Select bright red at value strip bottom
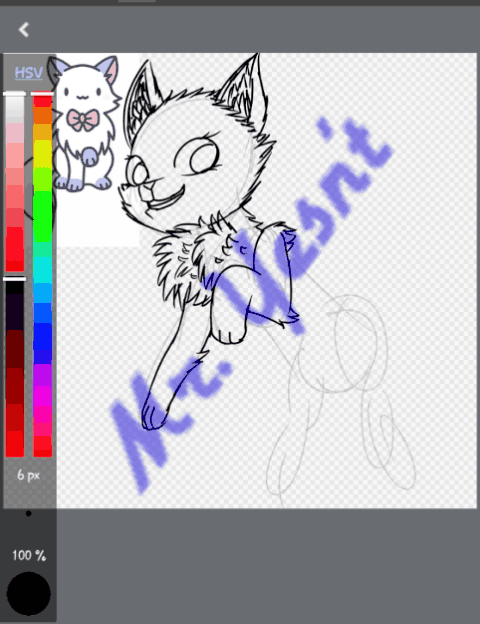This screenshot has width=480, height=624. coord(15,444)
